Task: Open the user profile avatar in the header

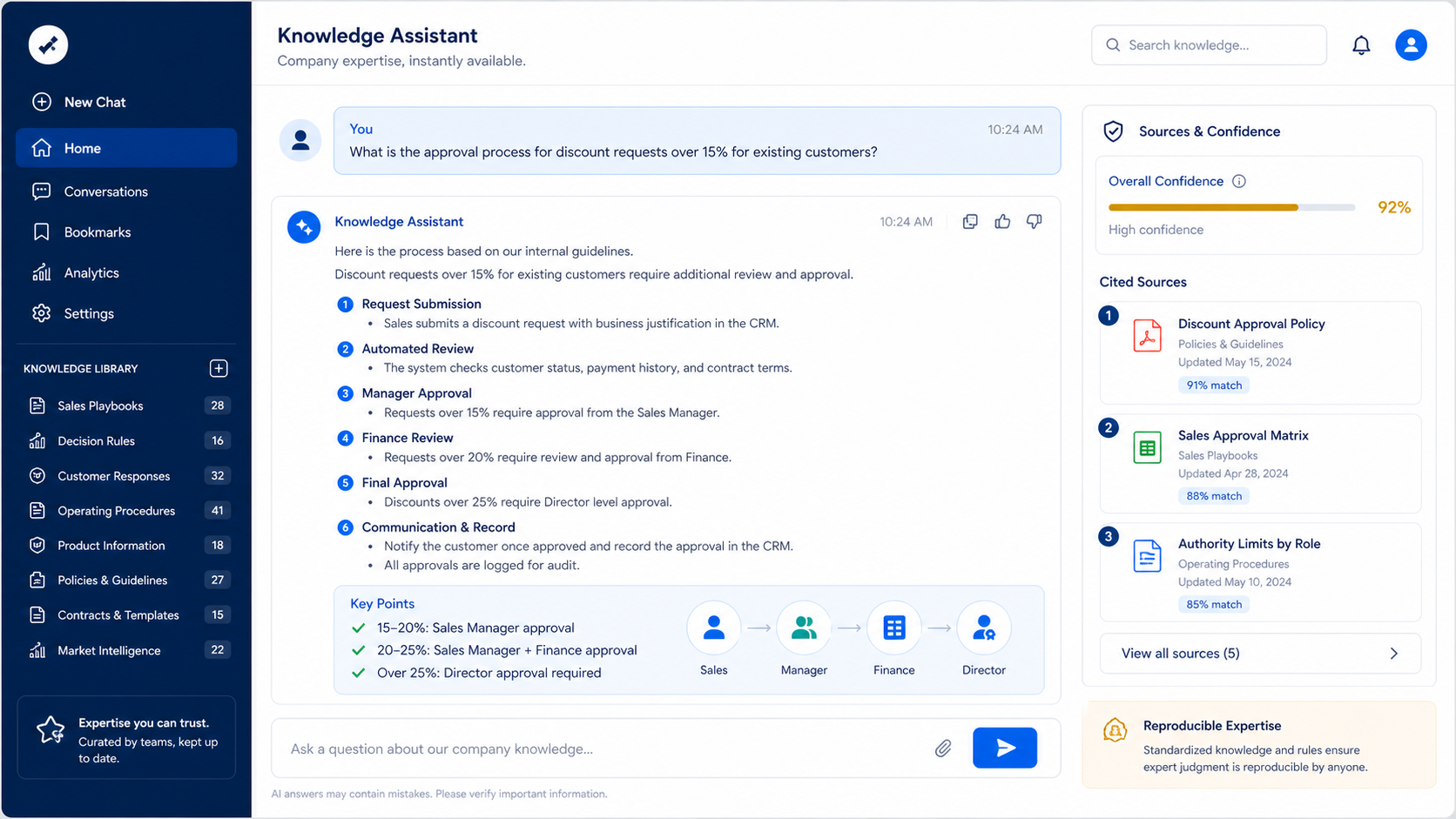Action: tap(1411, 45)
